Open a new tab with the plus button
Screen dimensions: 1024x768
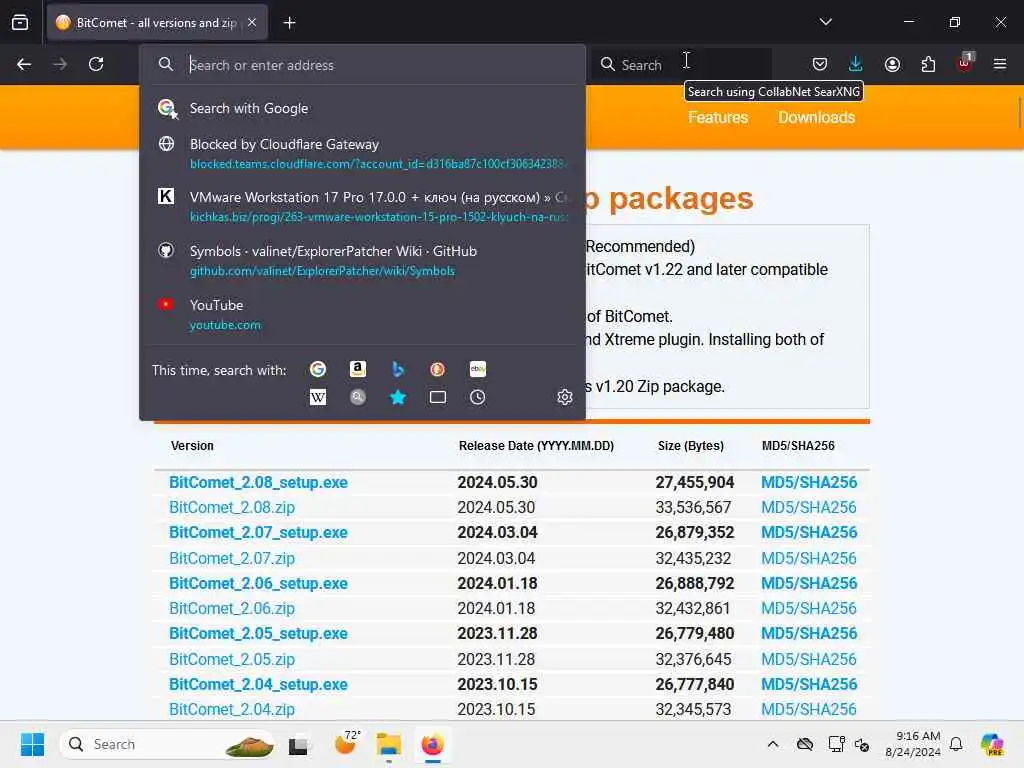pyautogui.click(x=289, y=23)
